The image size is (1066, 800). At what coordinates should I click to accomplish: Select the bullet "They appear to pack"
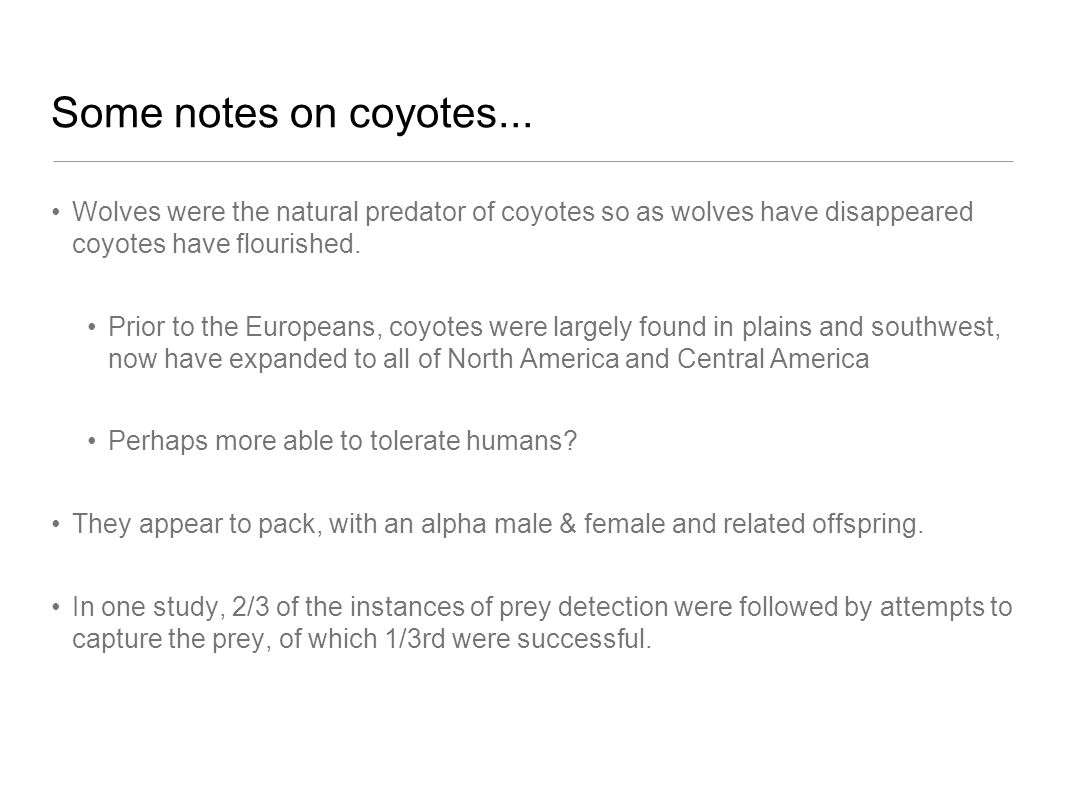pos(498,524)
